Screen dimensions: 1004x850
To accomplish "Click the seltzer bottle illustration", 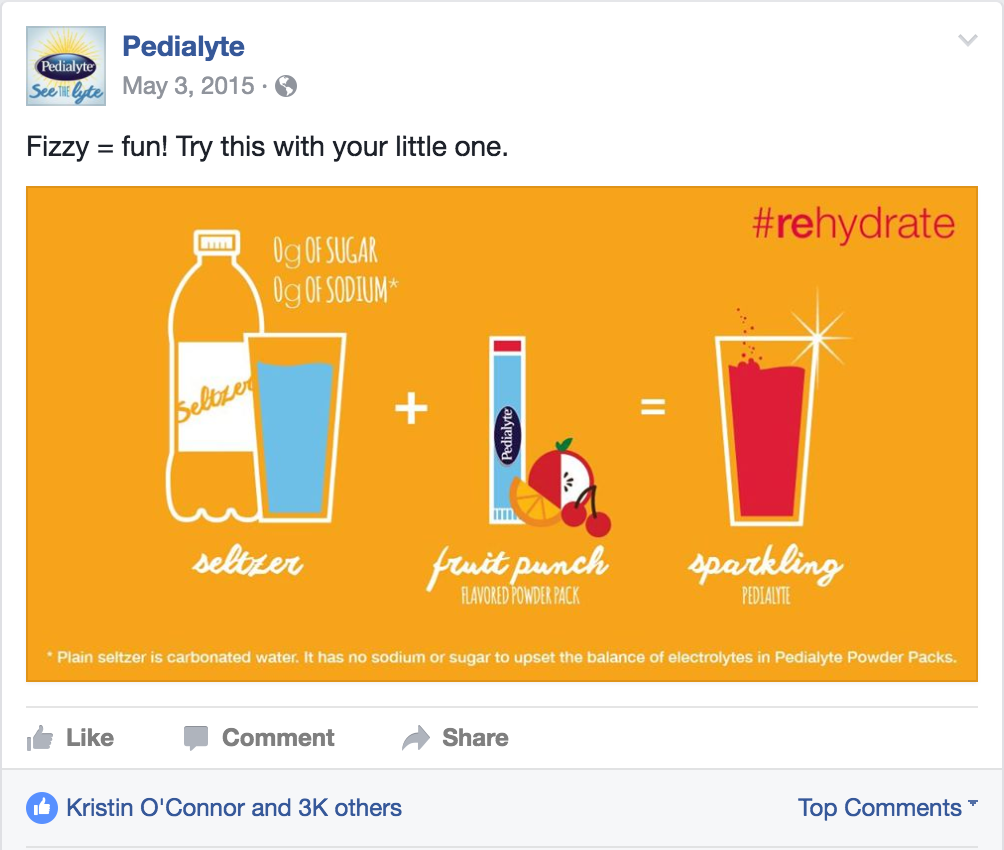I will coord(211,376).
